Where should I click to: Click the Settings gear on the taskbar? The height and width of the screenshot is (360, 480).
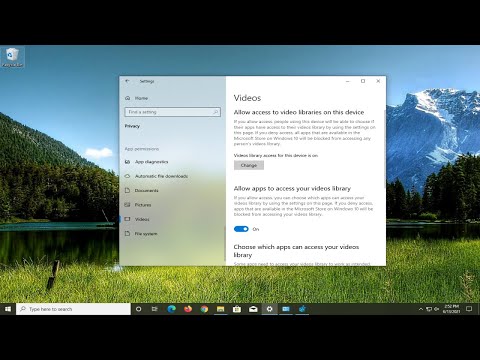click(x=269, y=309)
